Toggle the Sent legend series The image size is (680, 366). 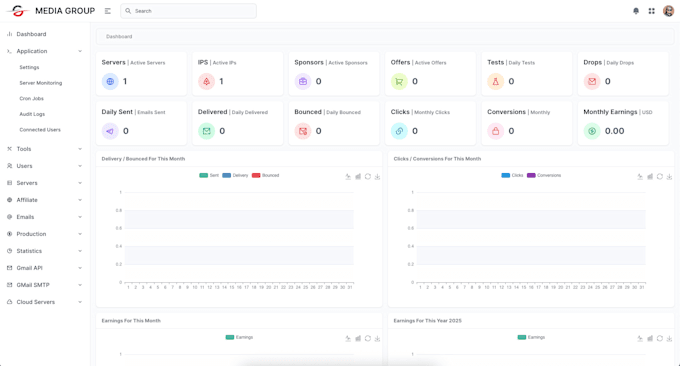209,175
